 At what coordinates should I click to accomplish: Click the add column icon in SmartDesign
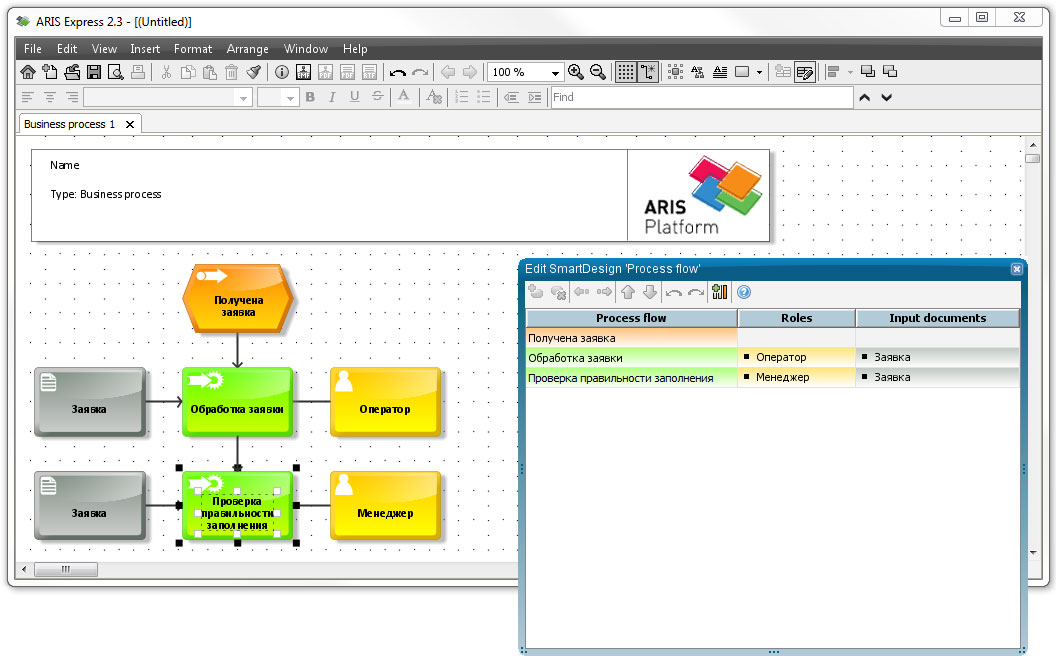pyautogui.click(x=719, y=293)
